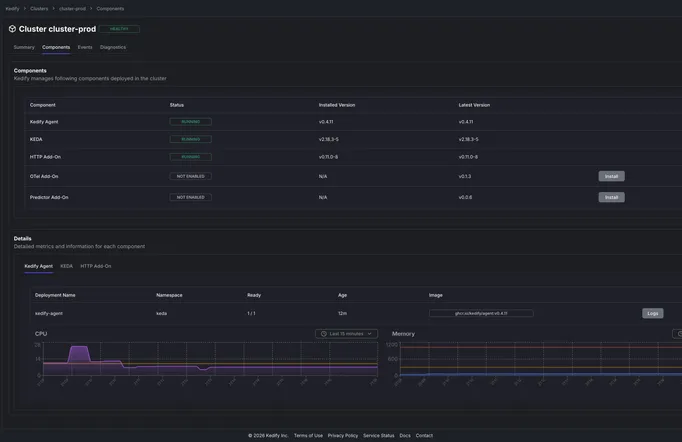Go to Kedify breadcrumb link
This screenshot has height=442, width=682.
tap(12, 8)
